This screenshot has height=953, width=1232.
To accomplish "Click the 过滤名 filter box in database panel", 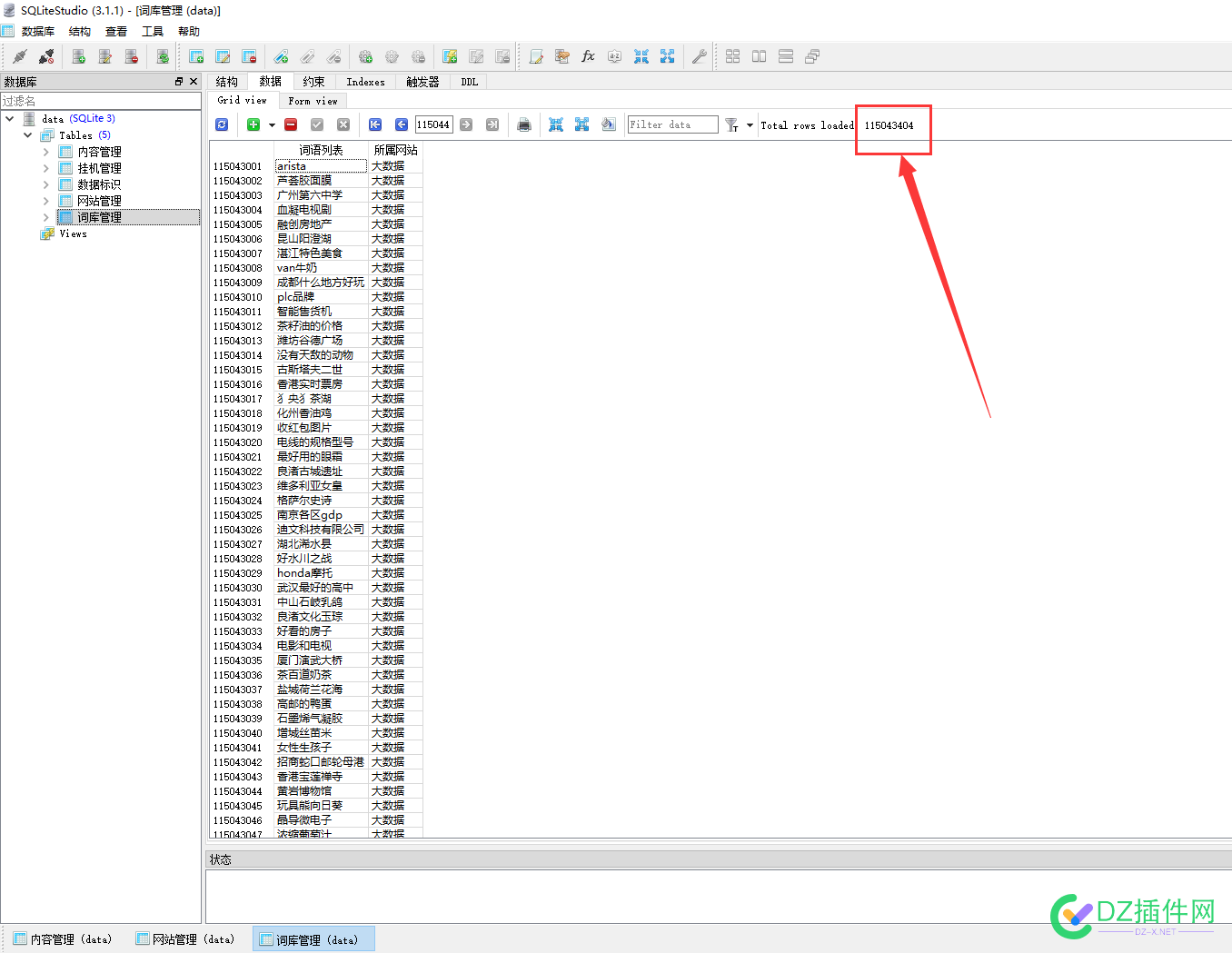I will tap(101, 101).
